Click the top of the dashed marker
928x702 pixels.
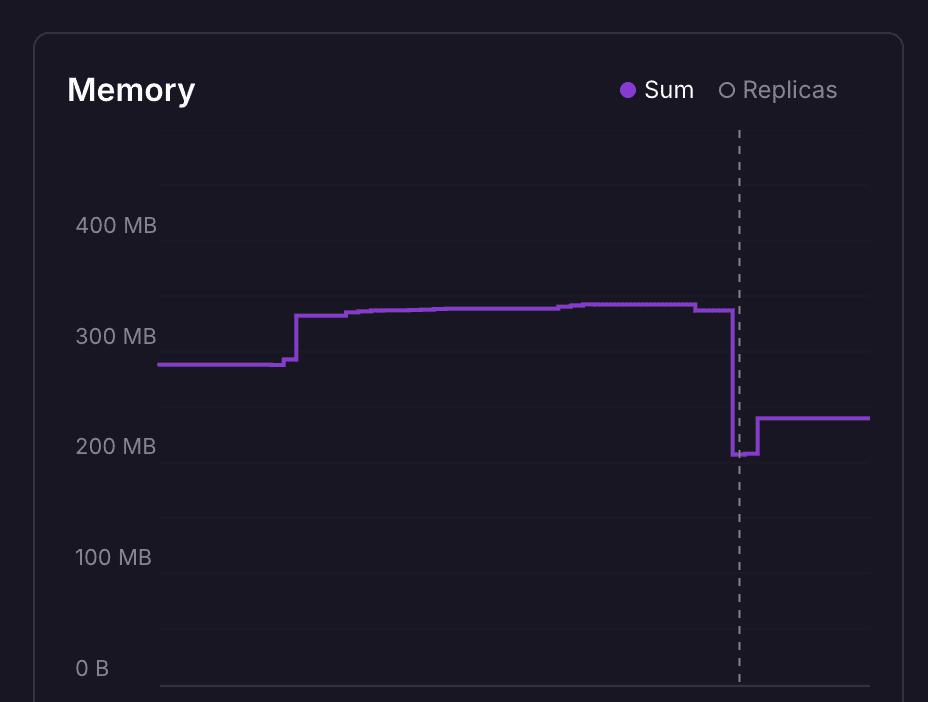(739, 132)
